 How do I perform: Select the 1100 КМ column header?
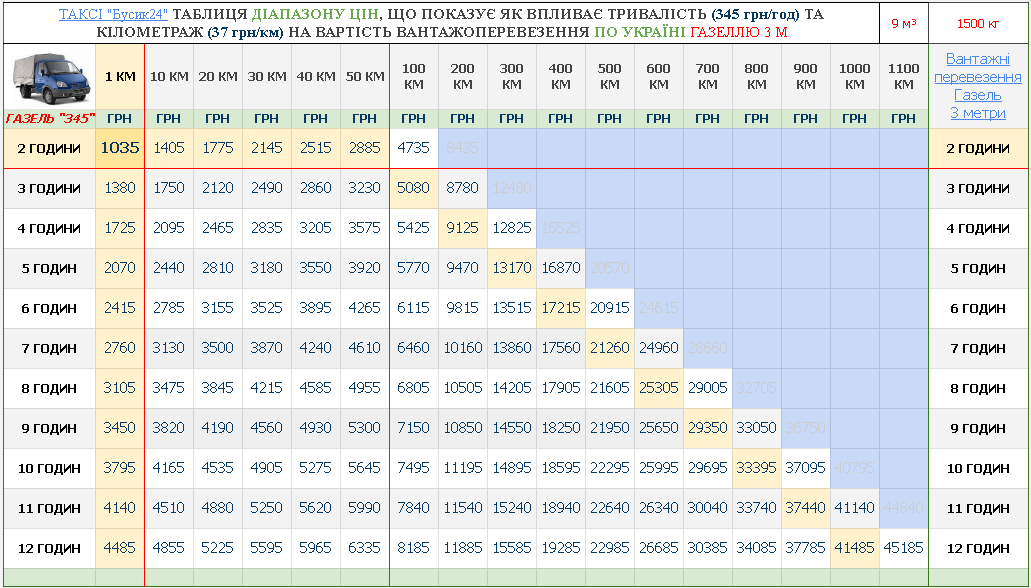pyautogui.click(x=903, y=77)
